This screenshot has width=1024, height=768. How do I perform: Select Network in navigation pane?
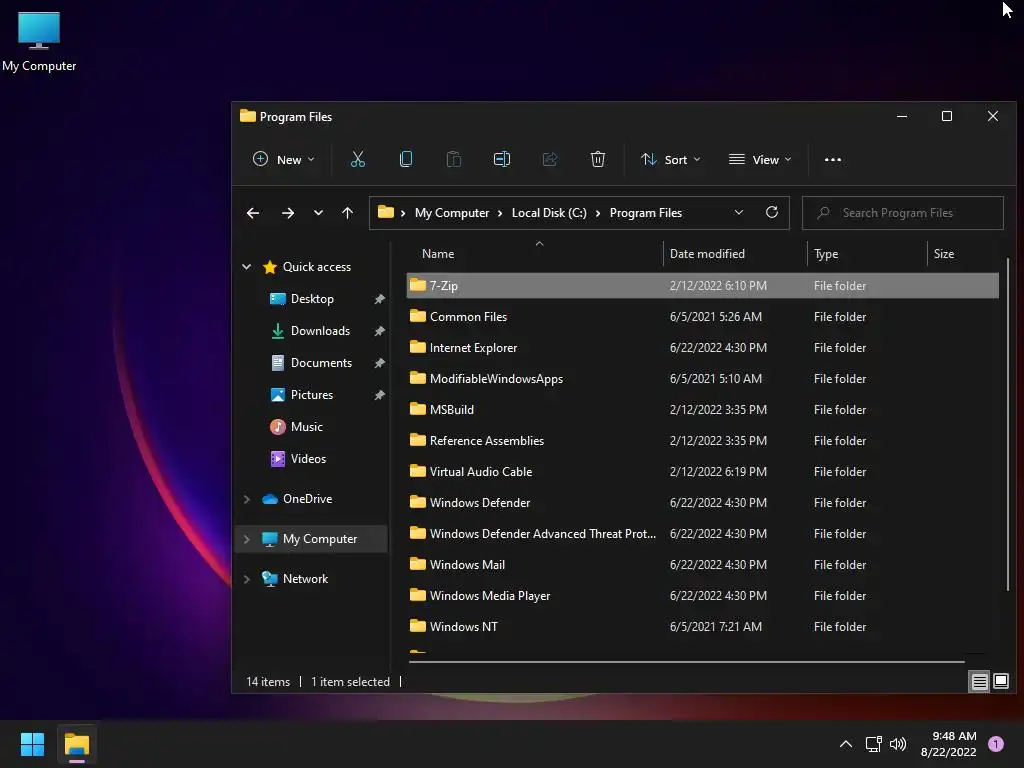coord(305,579)
